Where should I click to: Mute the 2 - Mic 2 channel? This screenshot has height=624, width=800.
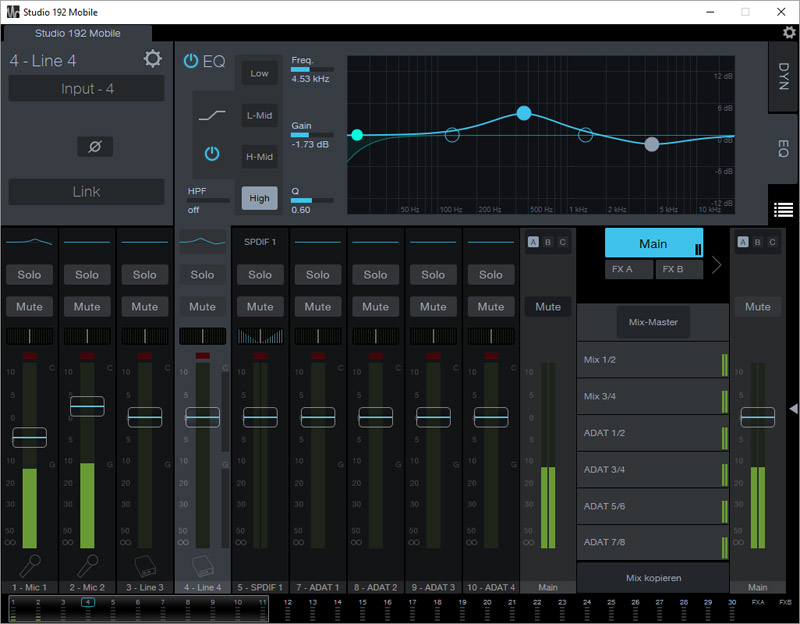point(87,307)
